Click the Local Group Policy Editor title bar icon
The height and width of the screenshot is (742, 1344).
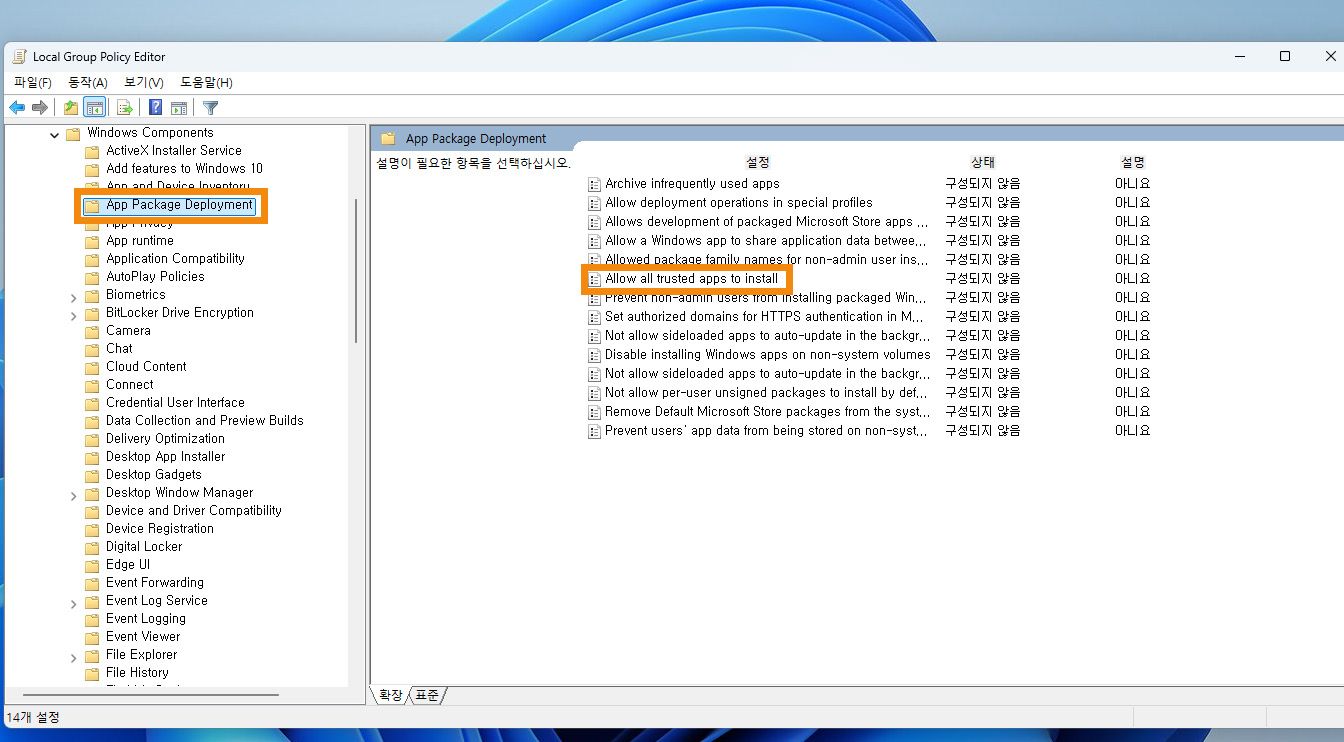point(19,57)
